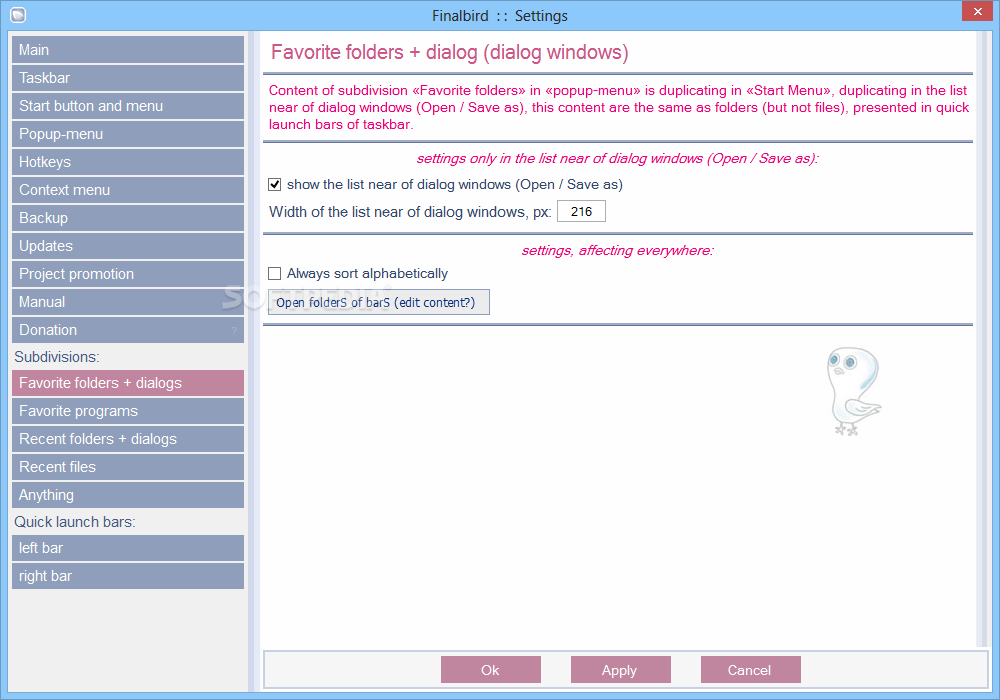
Task: Select the Context menu section
Action: click(x=128, y=190)
